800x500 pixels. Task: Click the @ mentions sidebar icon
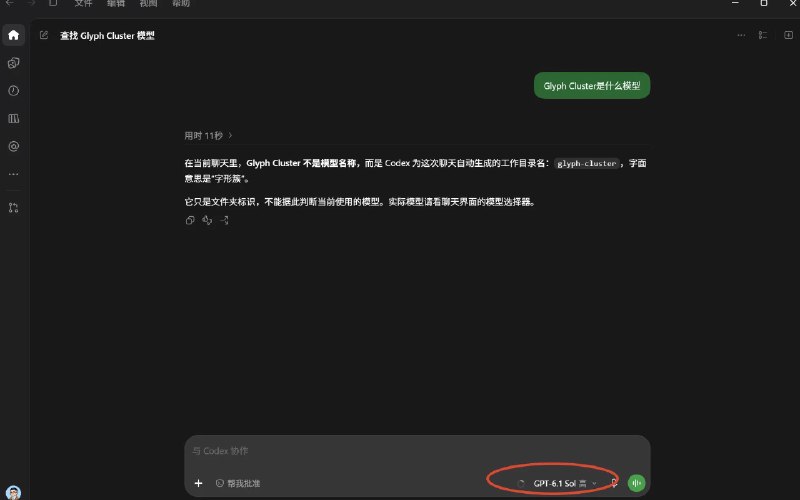point(14,146)
